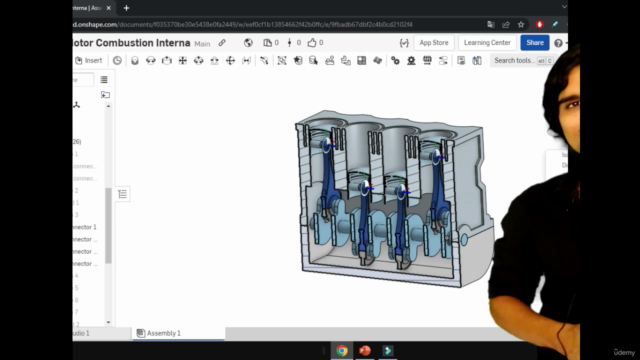Open the green app in the taskbar
640x360 pixels.
point(388,351)
